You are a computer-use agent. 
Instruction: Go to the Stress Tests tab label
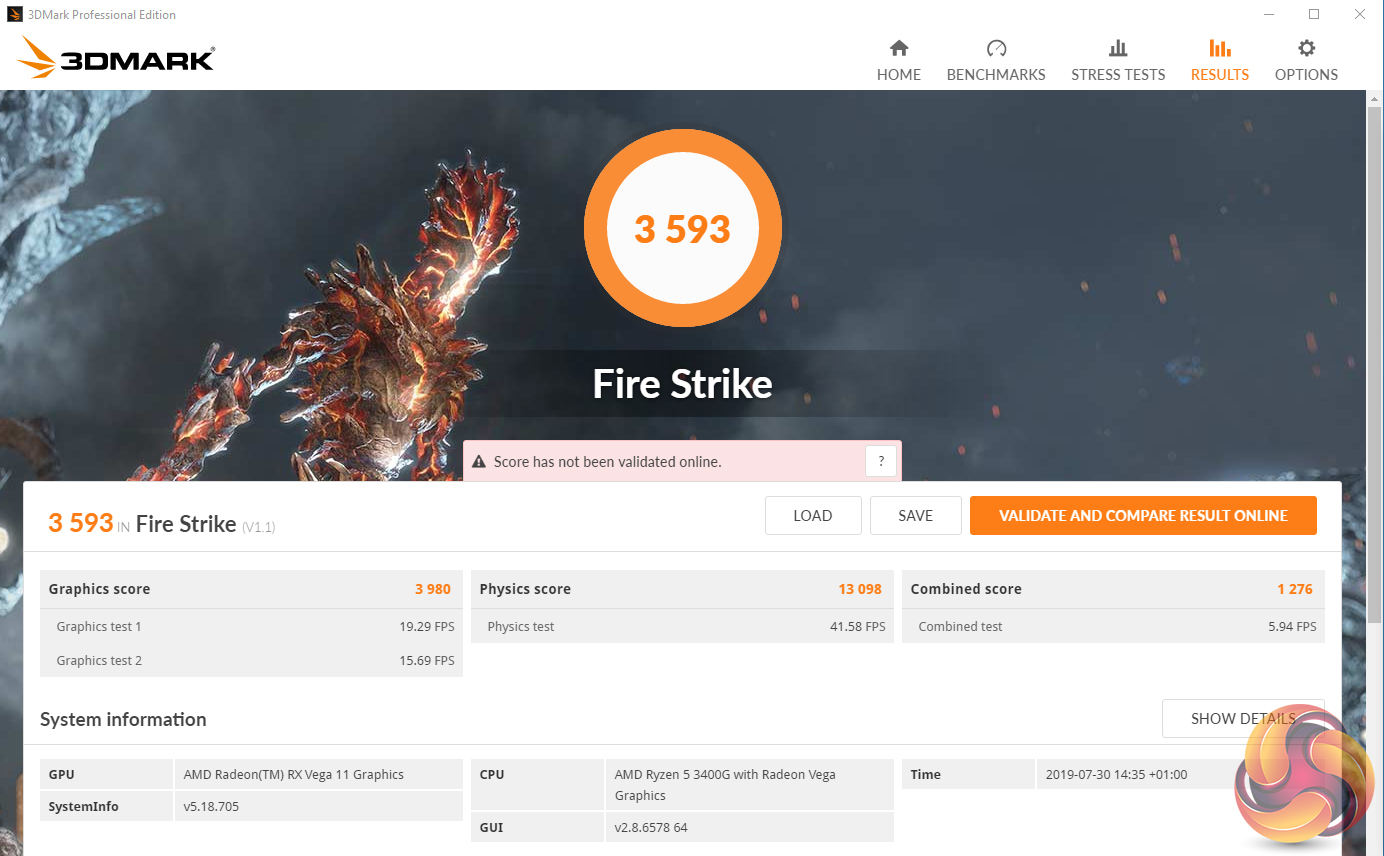[x=1118, y=75]
